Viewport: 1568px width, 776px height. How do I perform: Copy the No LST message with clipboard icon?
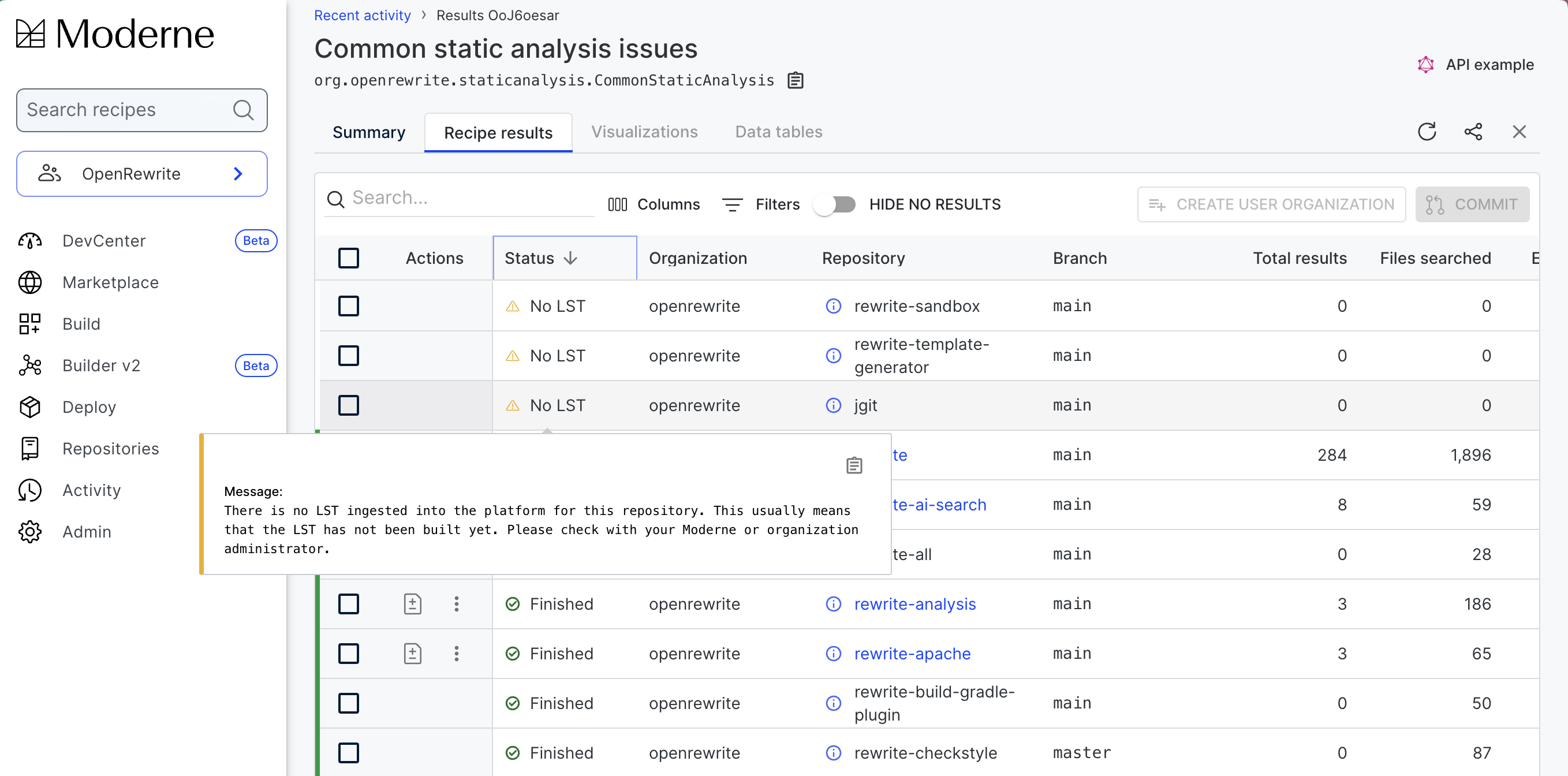(854, 465)
